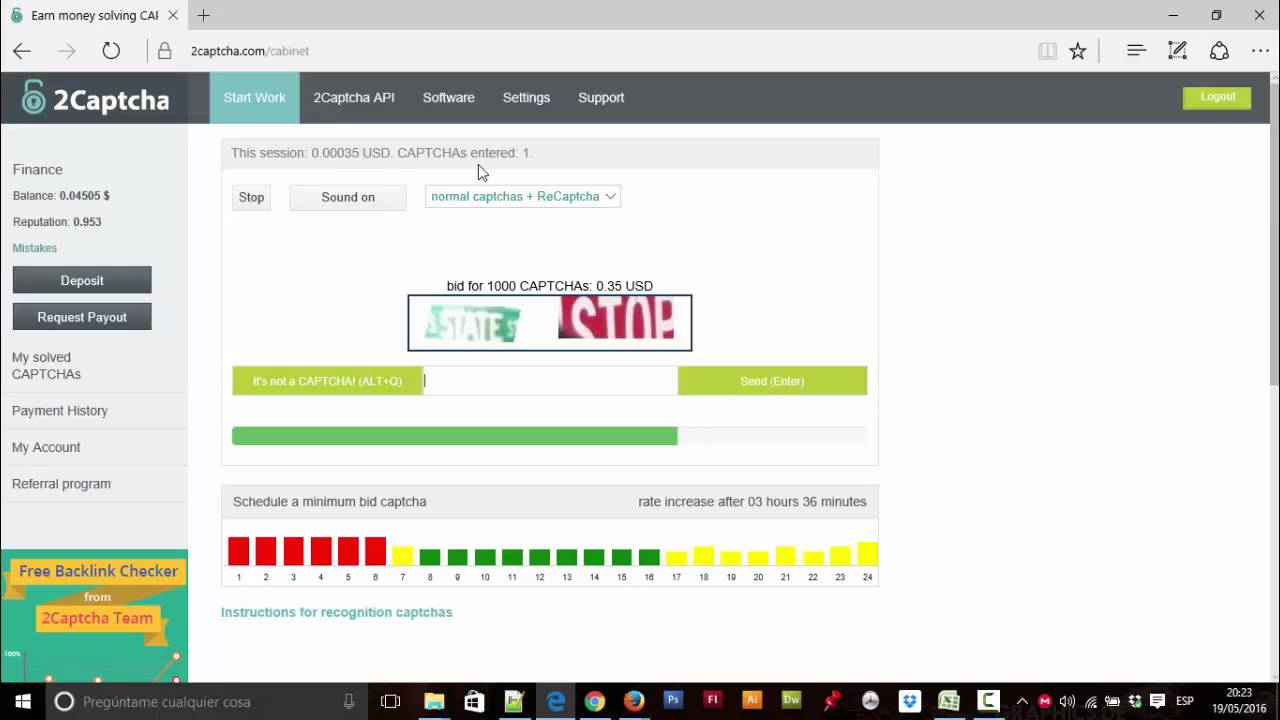Open the Settings menu

tap(526, 98)
